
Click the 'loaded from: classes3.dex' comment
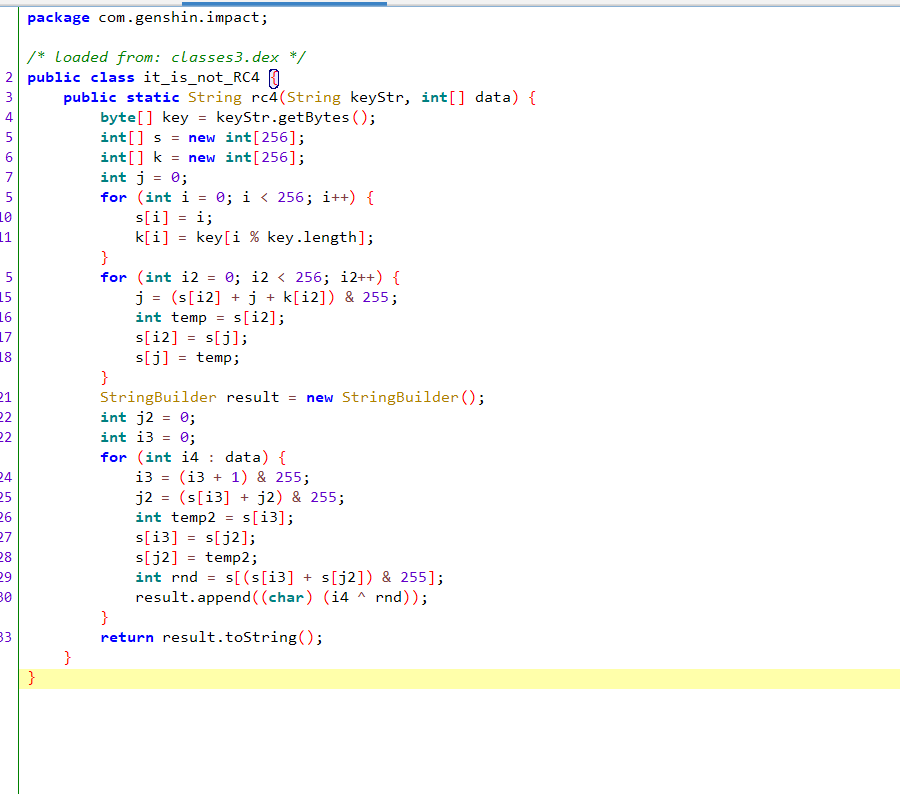(x=166, y=57)
